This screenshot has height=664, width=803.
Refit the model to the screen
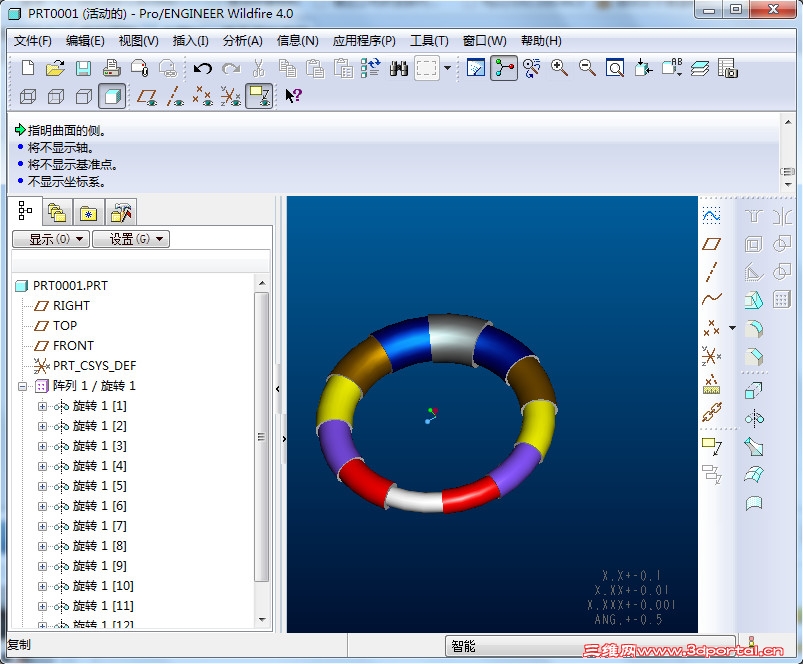pos(615,68)
